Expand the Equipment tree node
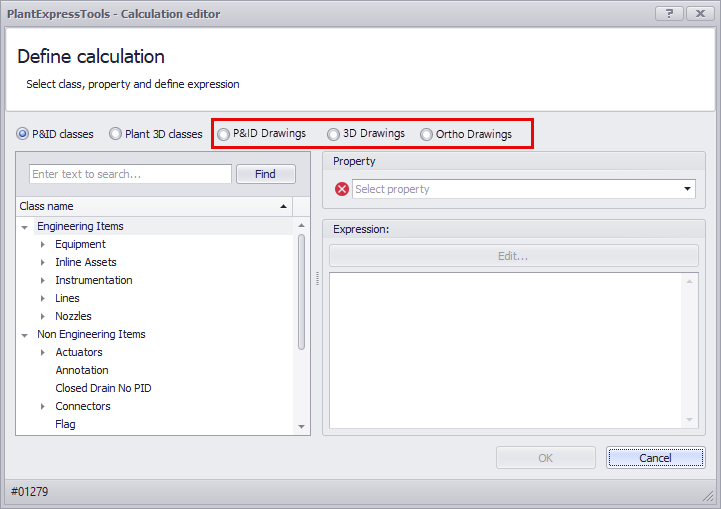 [x=43, y=244]
